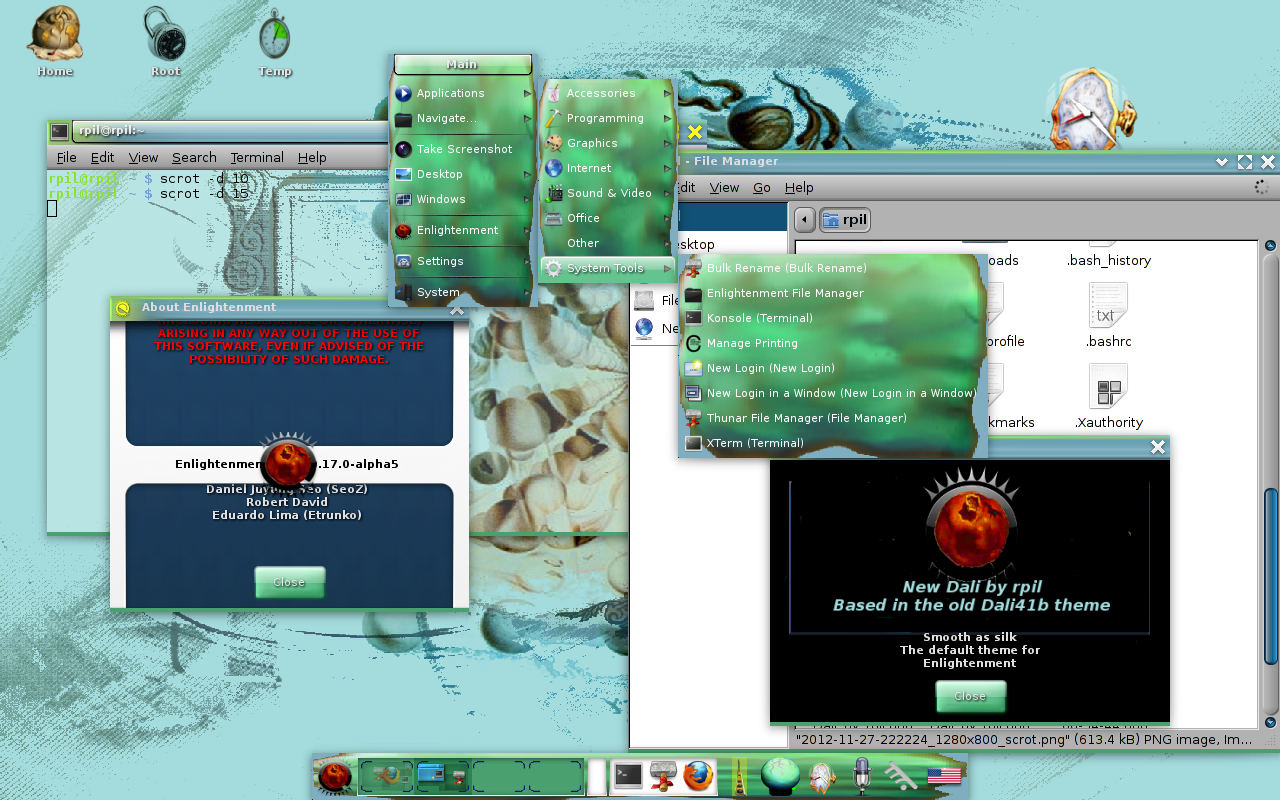The width and height of the screenshot is (1280, 800).
Task: Expand the Settings submenu
Action: [463, 261]
